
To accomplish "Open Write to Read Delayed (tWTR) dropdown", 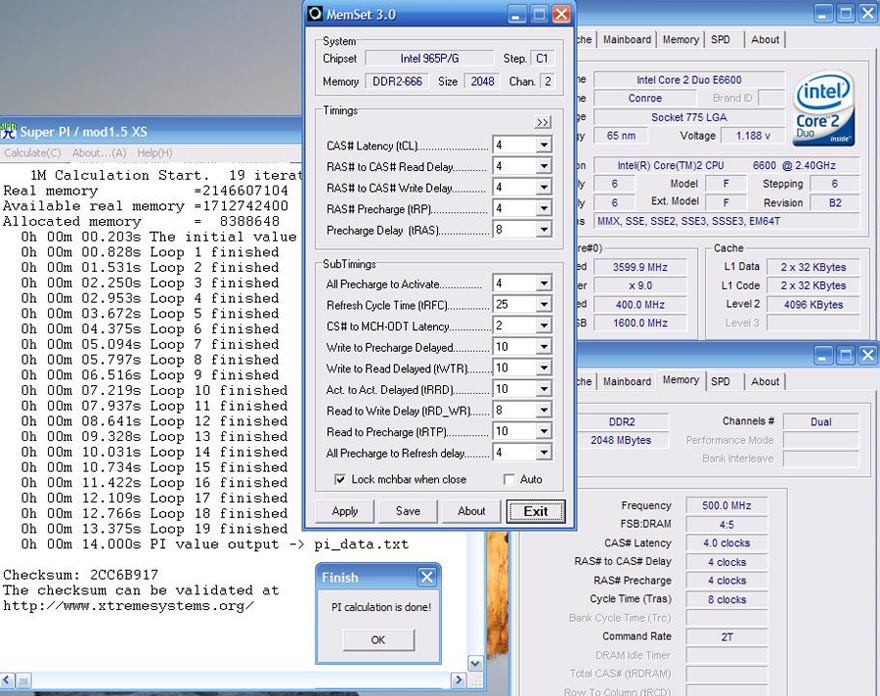I will coord(543,368).
